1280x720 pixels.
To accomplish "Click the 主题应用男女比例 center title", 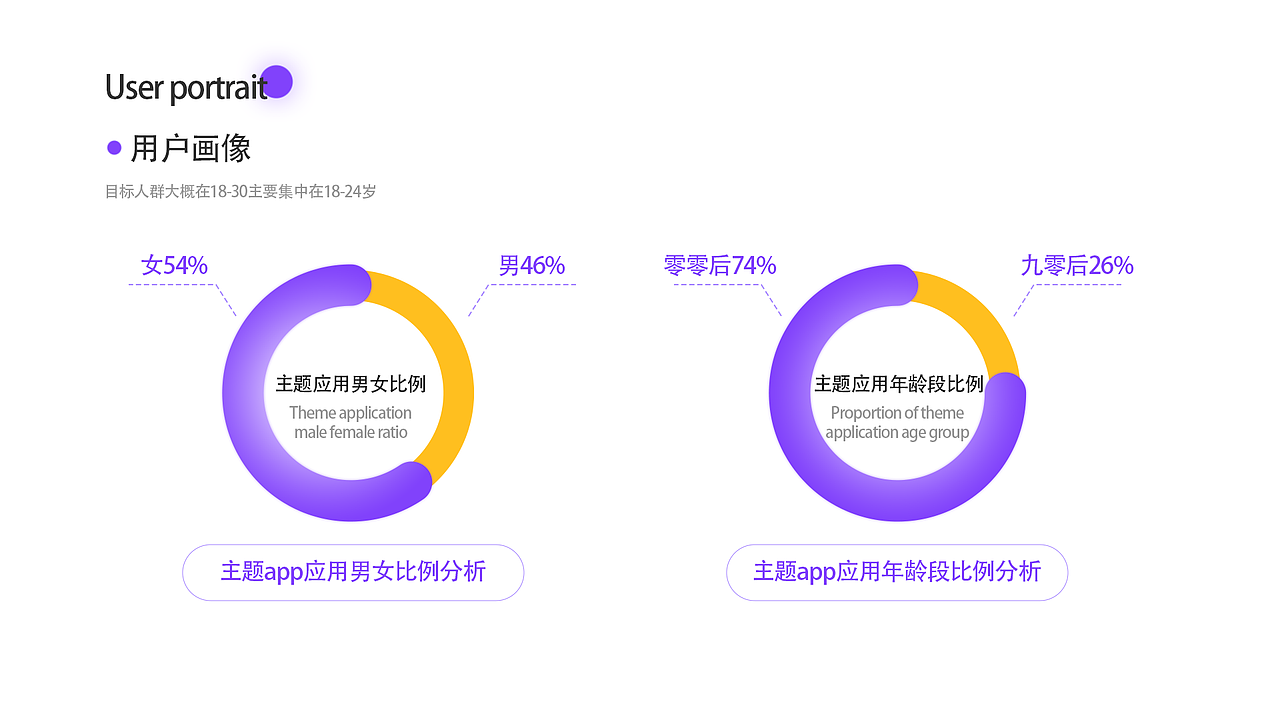I will 351,384.
